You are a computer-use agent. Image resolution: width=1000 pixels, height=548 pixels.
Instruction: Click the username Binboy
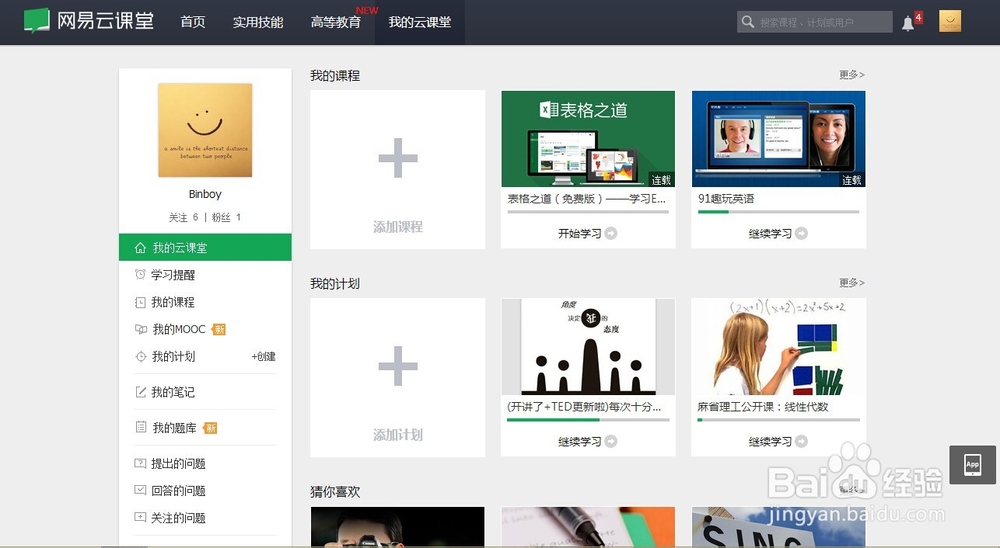205,194
